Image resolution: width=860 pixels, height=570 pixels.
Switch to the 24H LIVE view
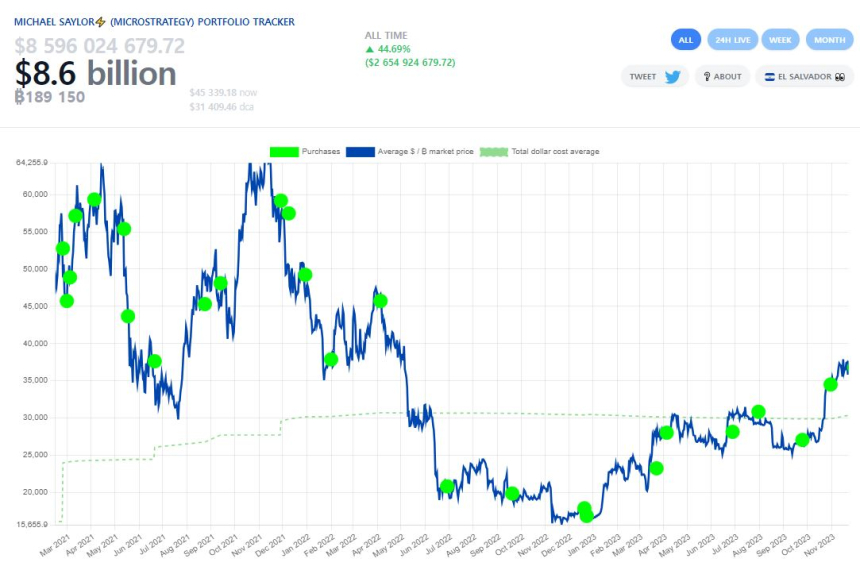tap(732, 40)
